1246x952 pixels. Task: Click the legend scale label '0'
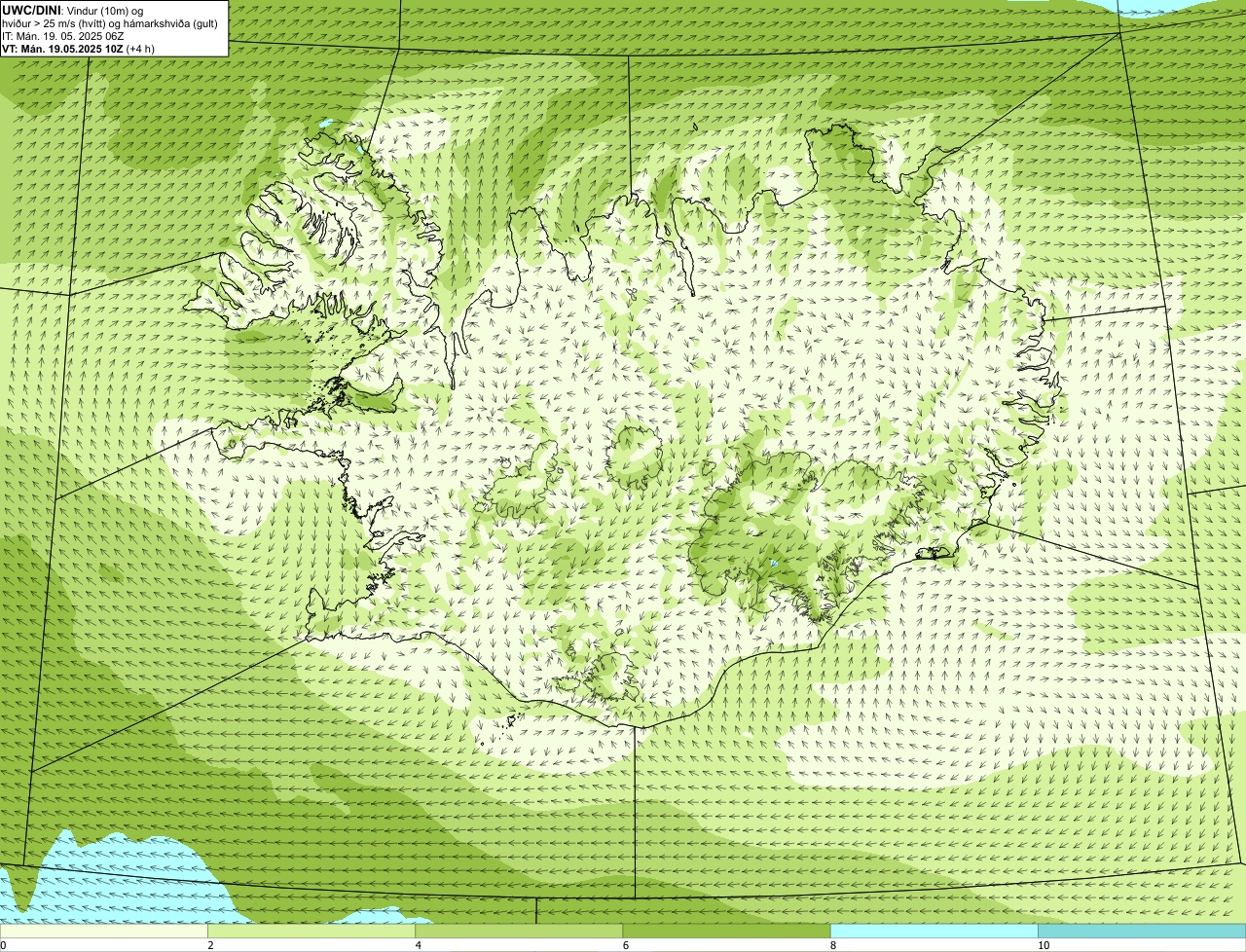[3, 945]
